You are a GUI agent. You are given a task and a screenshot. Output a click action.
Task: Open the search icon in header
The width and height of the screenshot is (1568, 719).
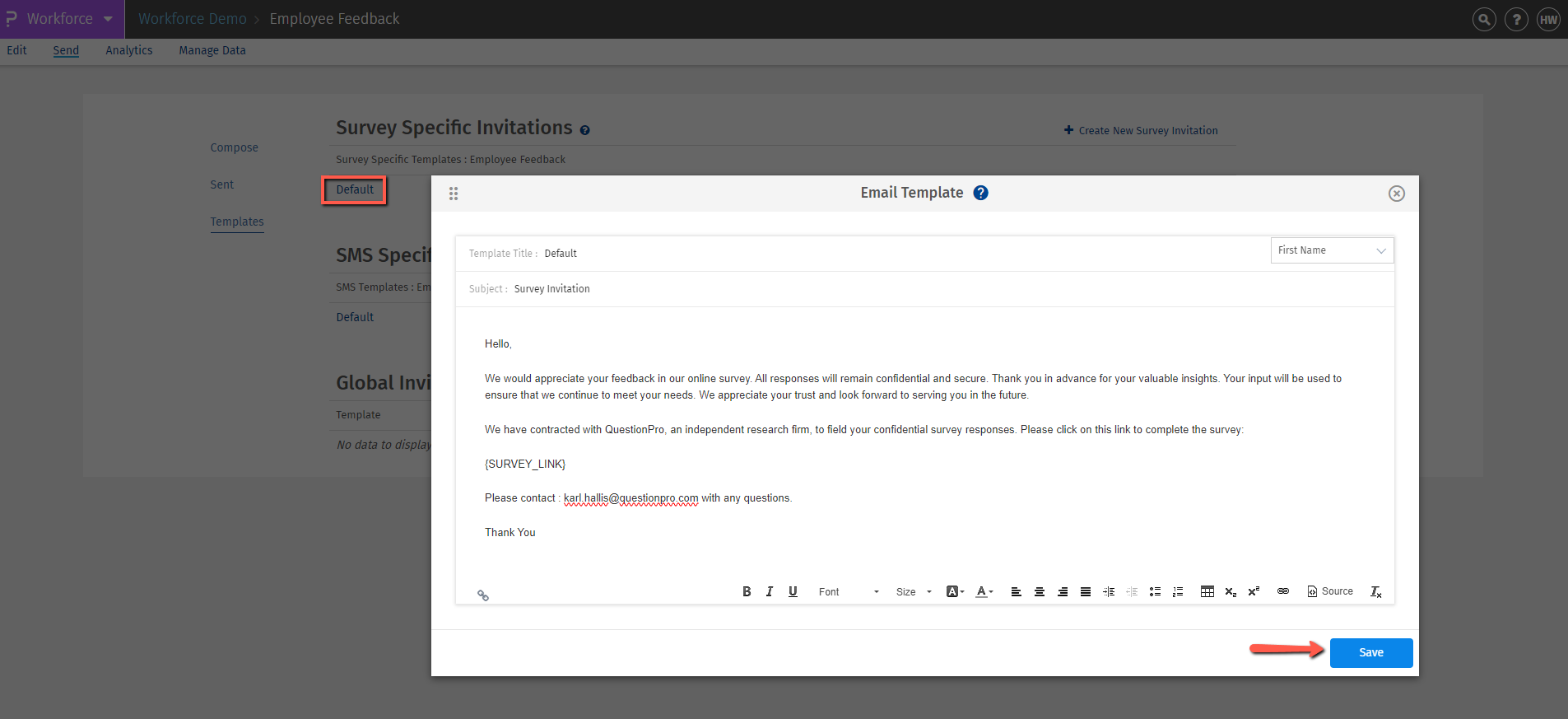point(1484,19)
